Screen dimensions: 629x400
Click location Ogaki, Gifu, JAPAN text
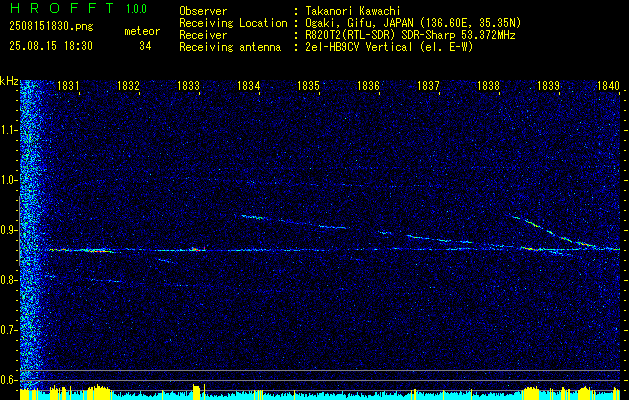coord(414,23)
